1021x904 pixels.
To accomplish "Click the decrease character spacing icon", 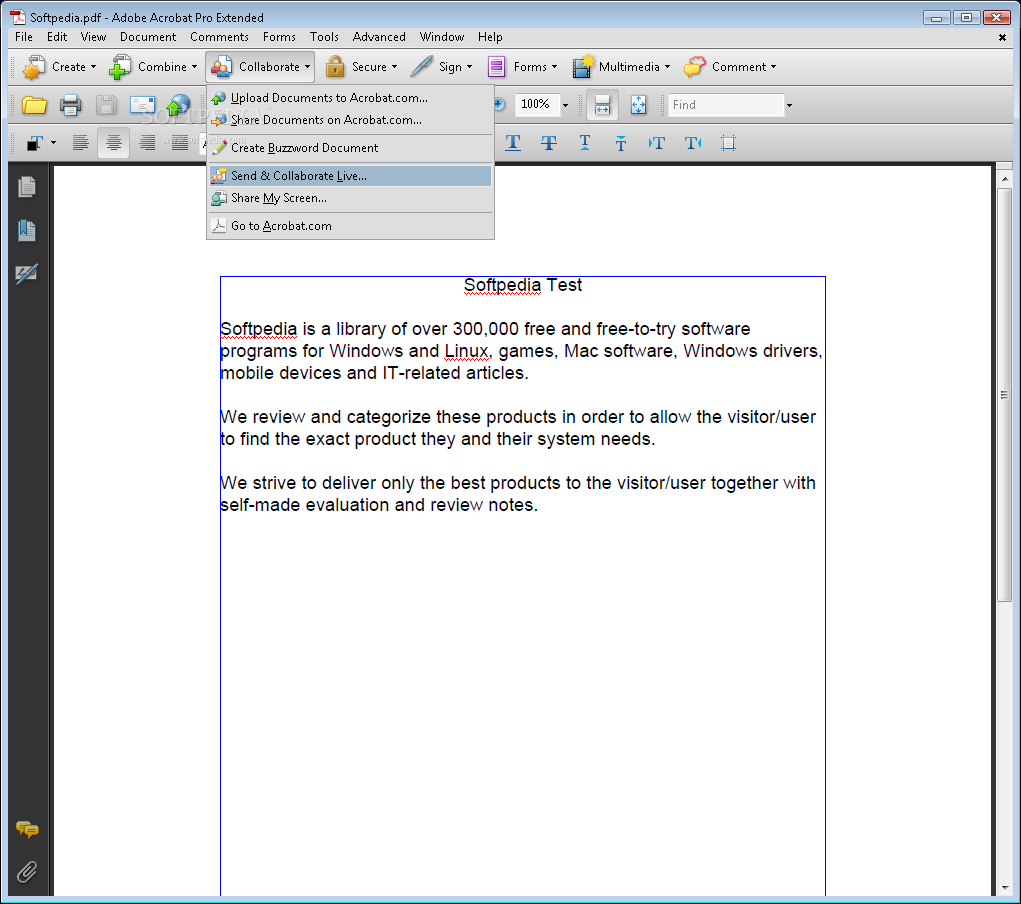I will point(656,143).
